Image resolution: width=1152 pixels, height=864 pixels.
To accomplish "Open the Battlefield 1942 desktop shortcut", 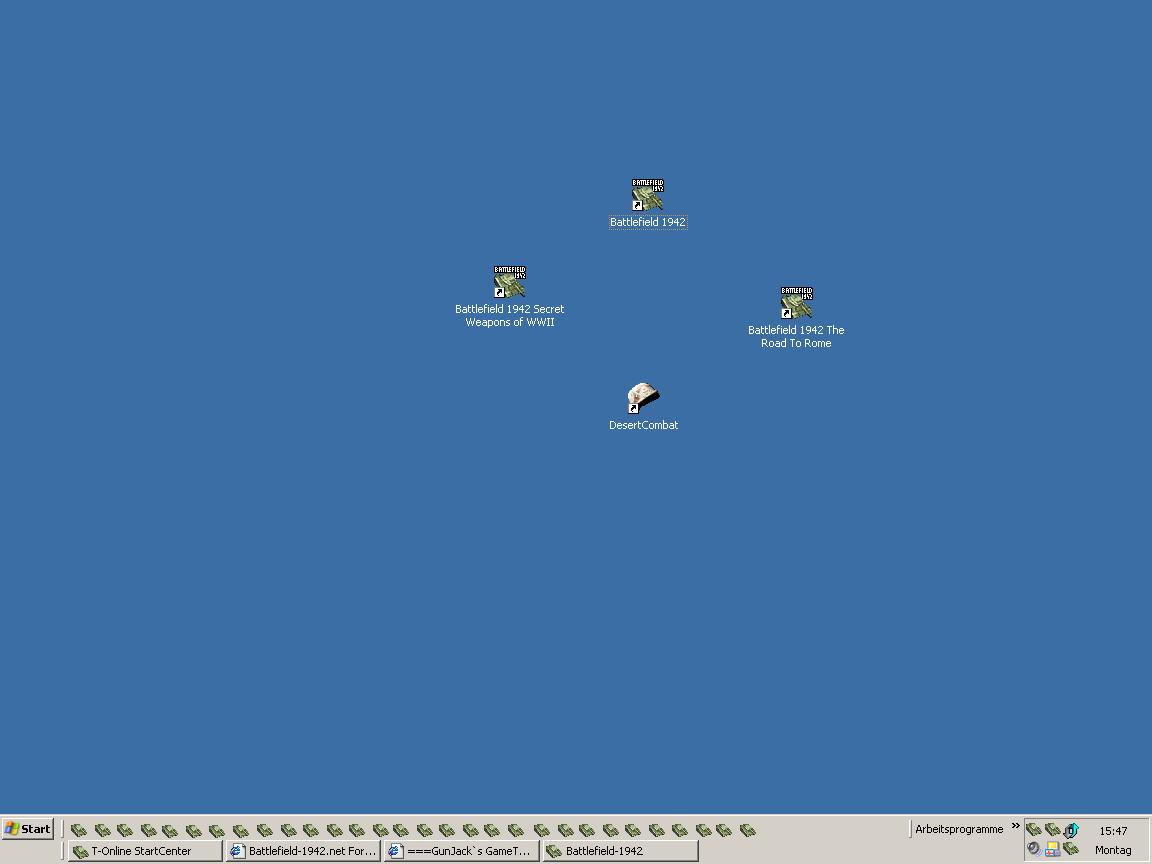I will (647, 196).
